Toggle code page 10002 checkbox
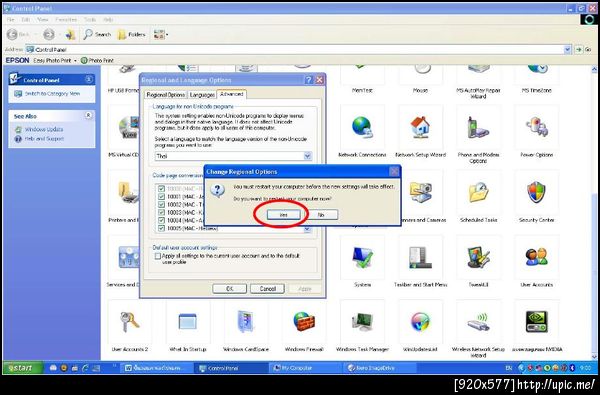Image resolution: width=600 pixels, height=395 pixels. tap(161, 204)
